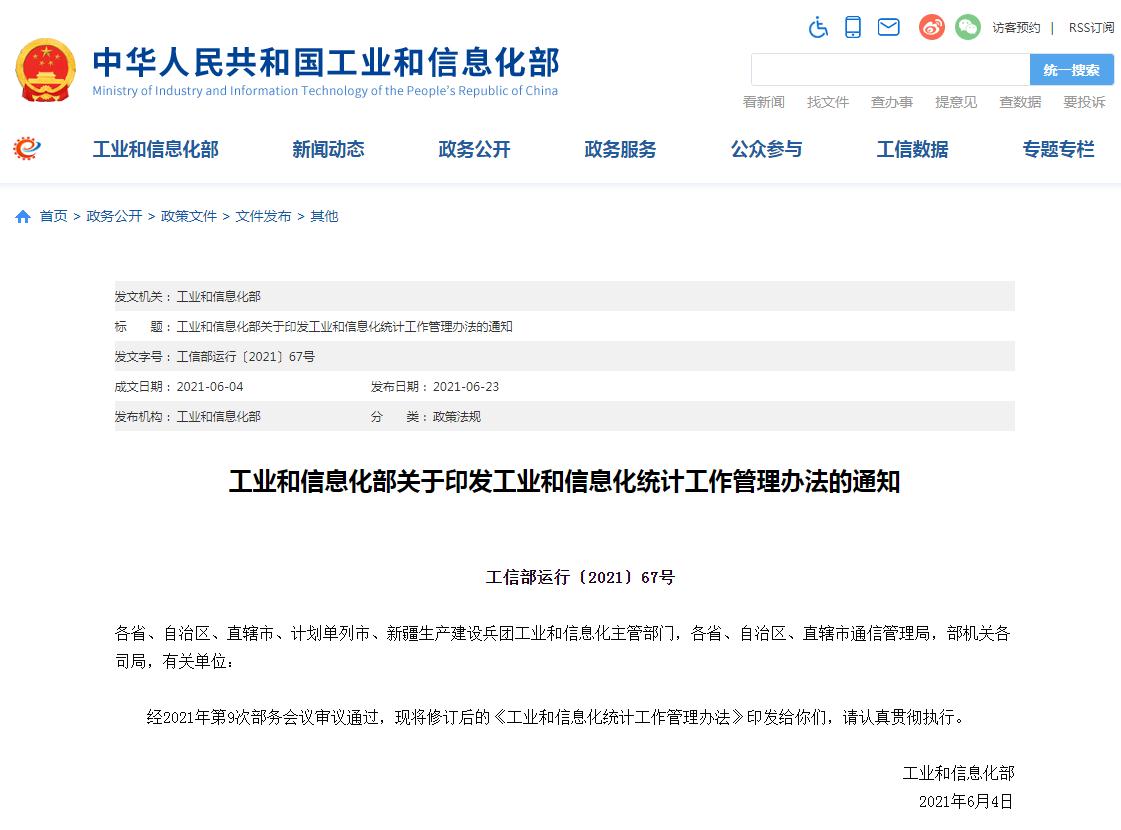Open the 访客预约 link
This screenshot has height=830, width=1121.
1016,28
